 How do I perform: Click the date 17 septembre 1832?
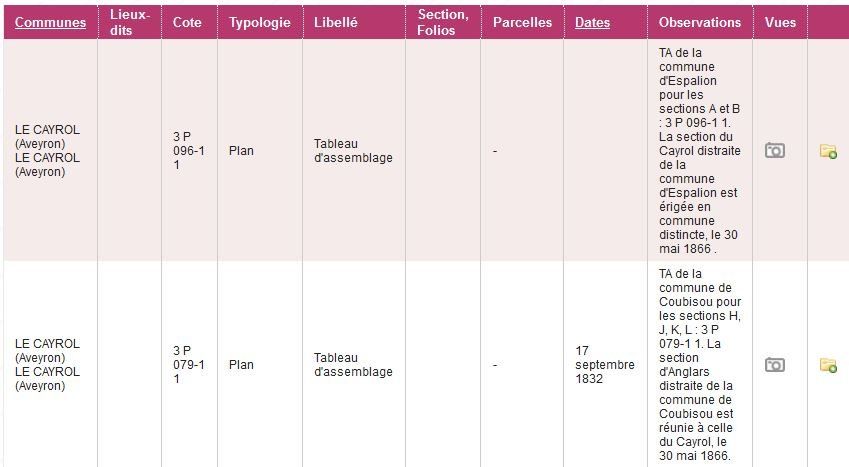[x=604, y=365]
